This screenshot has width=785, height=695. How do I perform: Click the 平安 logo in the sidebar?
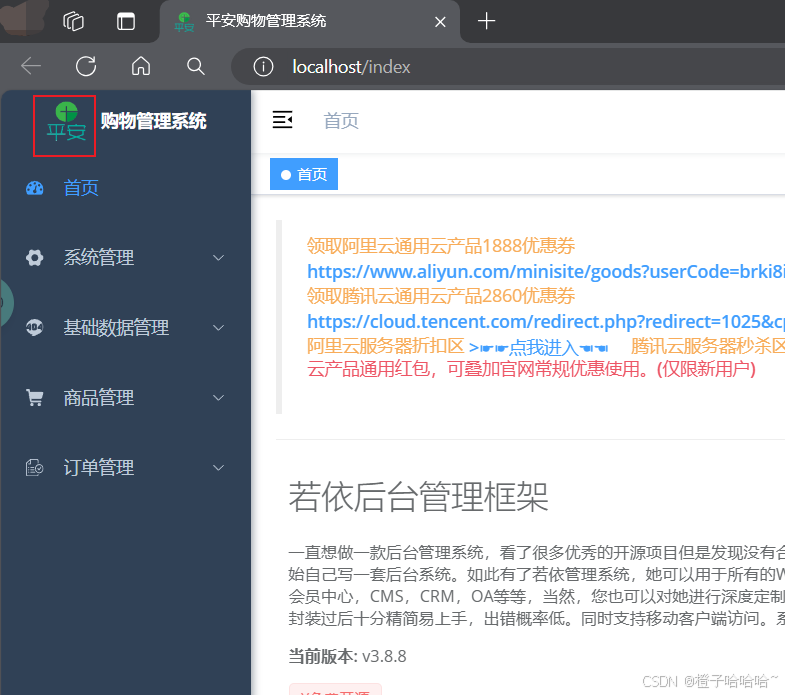[66, 122]
